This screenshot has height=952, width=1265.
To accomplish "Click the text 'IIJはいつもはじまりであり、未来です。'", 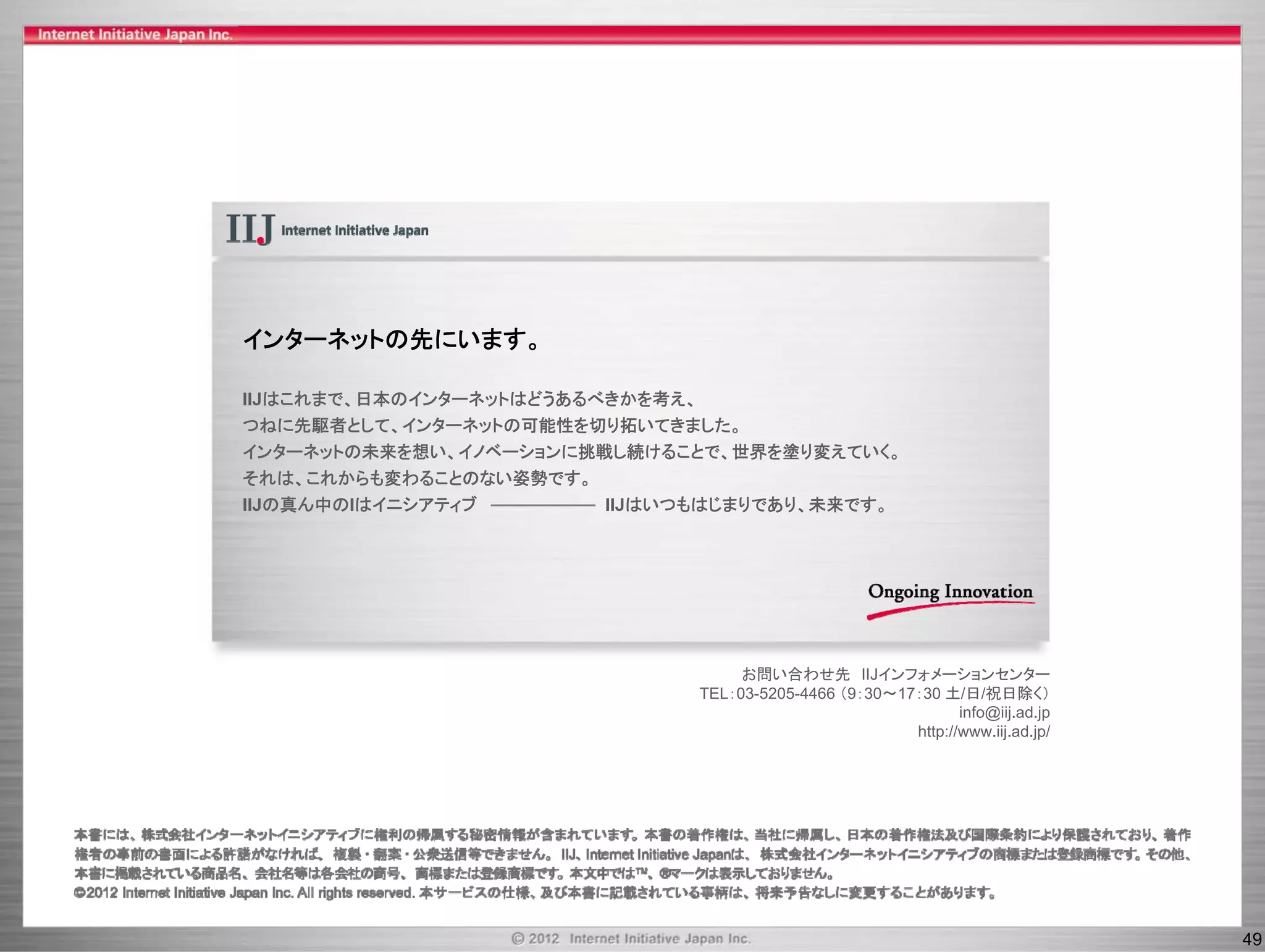I will (746, 505).
